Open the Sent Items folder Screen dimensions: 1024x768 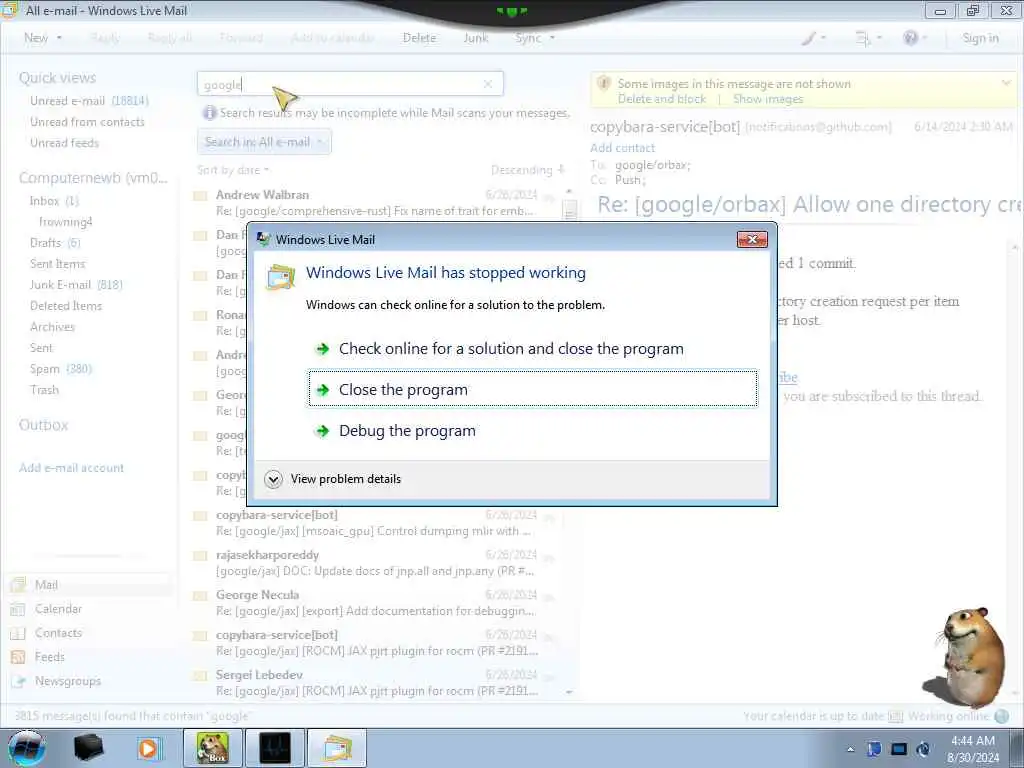57,264
